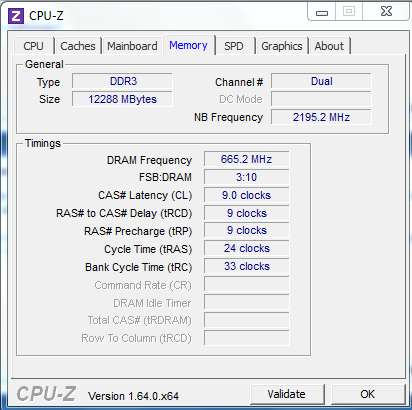Click the RAS# to CAS# Delay label
Viewport: 412px width, 410px height.
(x=124, y=213)
